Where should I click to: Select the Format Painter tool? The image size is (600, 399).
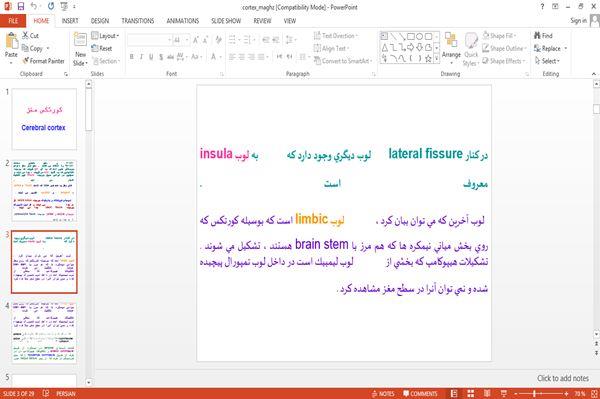(44, 61)
